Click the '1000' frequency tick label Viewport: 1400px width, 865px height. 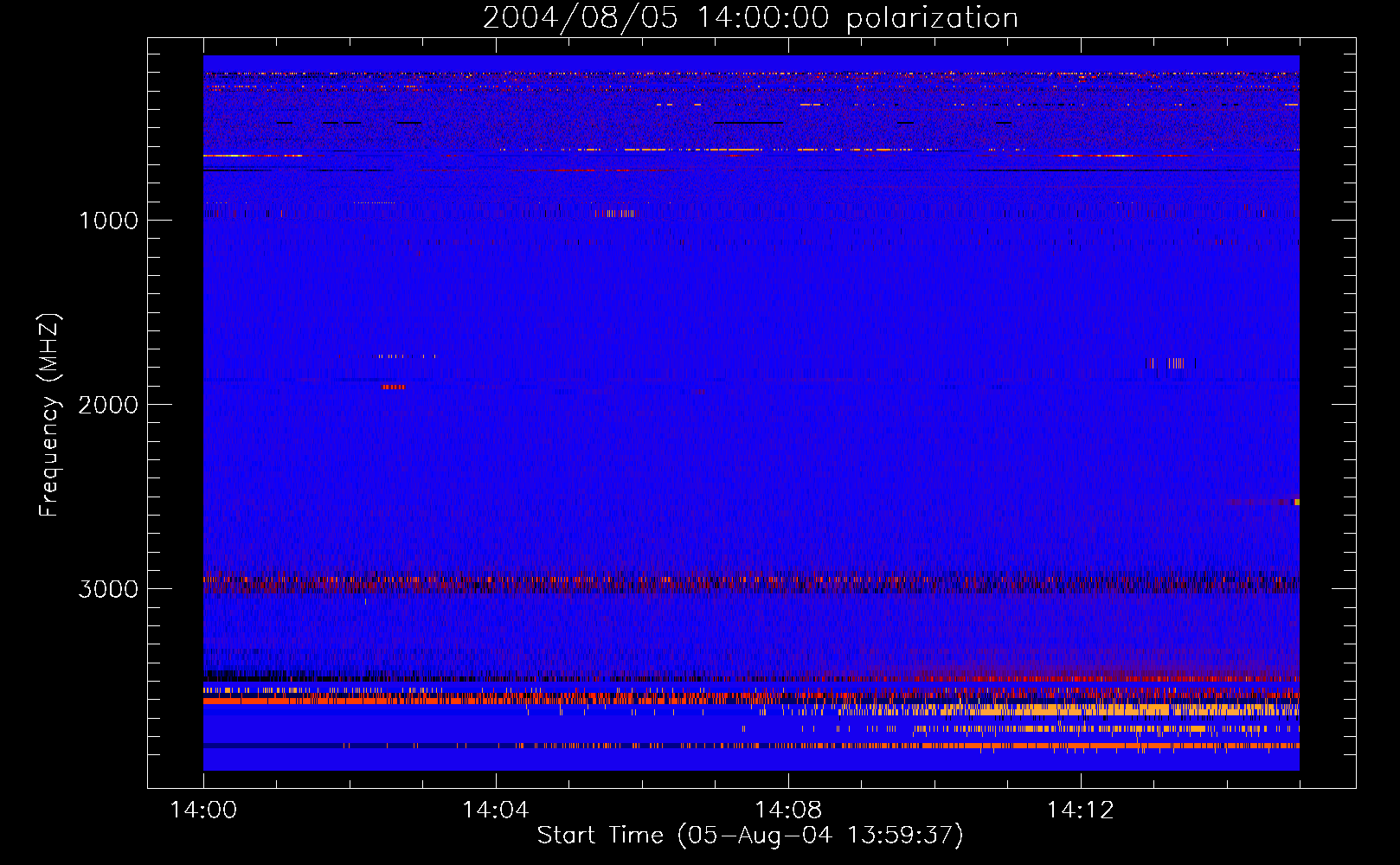[x=108, y=221]
